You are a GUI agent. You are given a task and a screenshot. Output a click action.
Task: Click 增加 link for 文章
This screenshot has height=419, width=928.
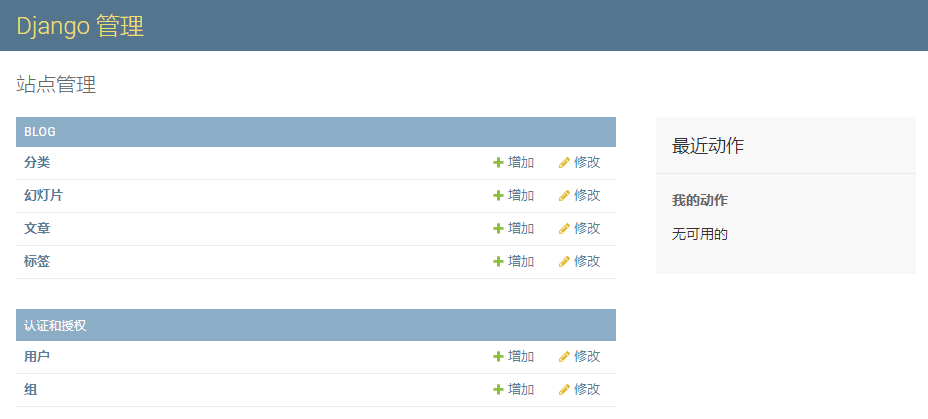point(521,228)
